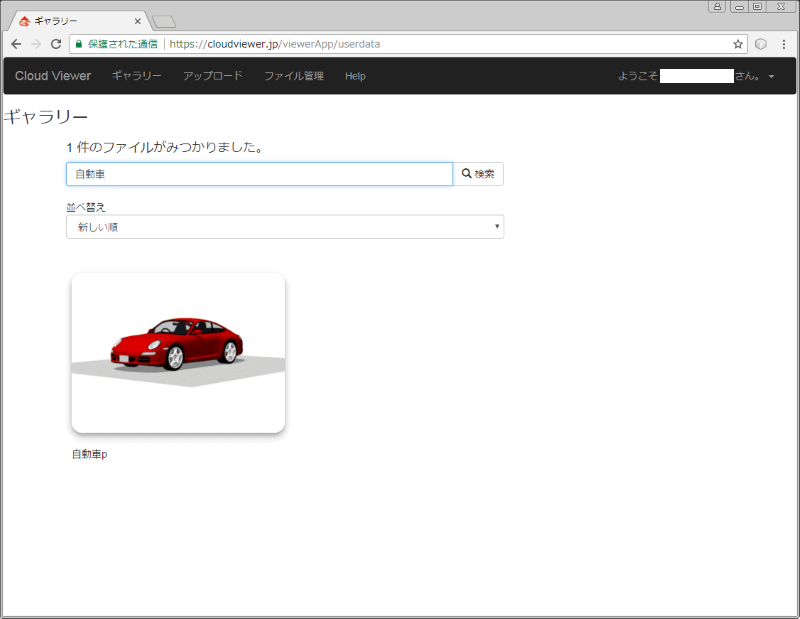Open the ファイル管理 menu item
Viewport: 800px width, 619px height.
(294, 76)
